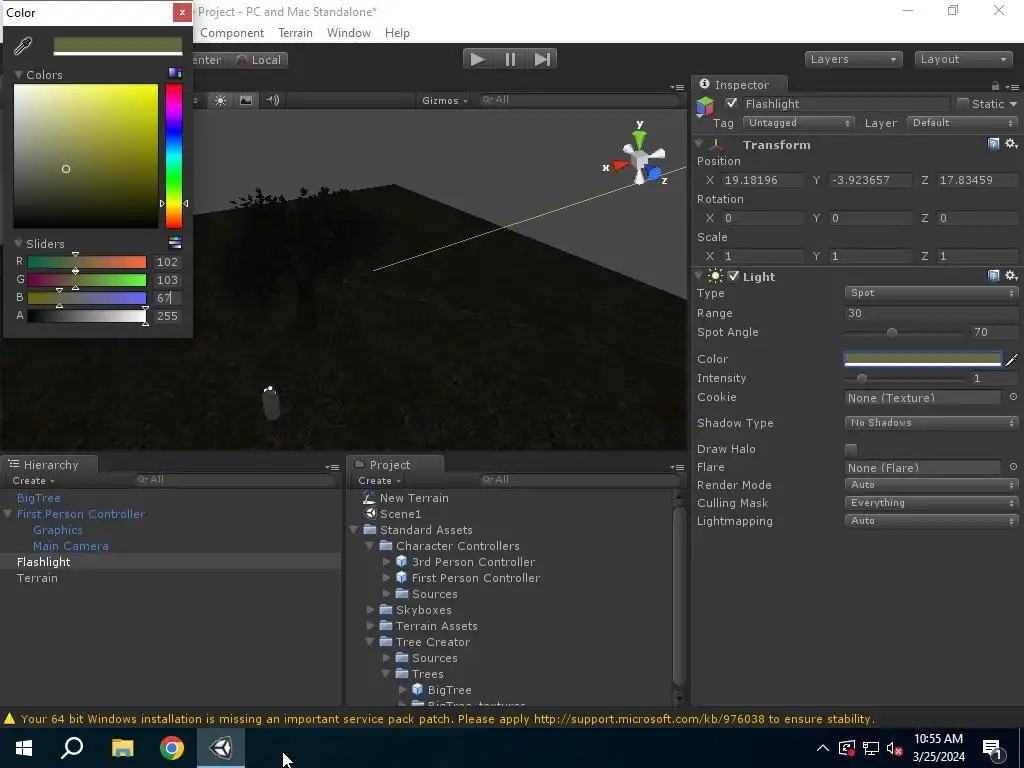Image resolution: width=1024 pixels, height=768 pixels.
Task: Open the Terrain menu
Action: 295,33
